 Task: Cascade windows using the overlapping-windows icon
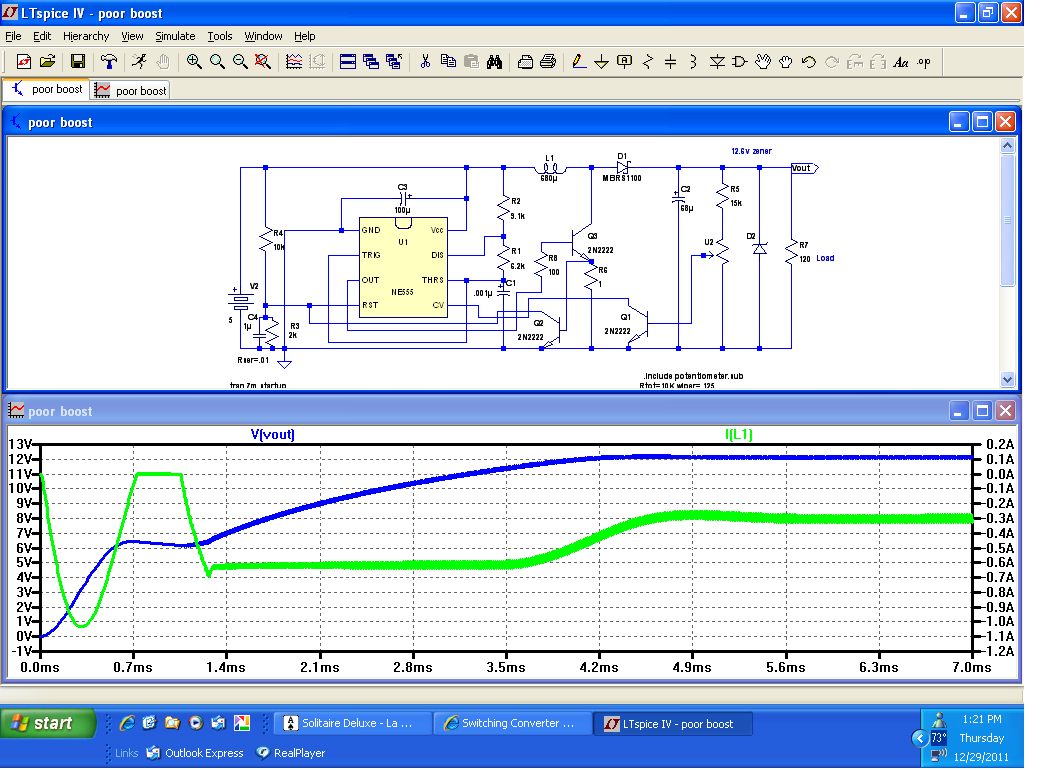[371, 62]
